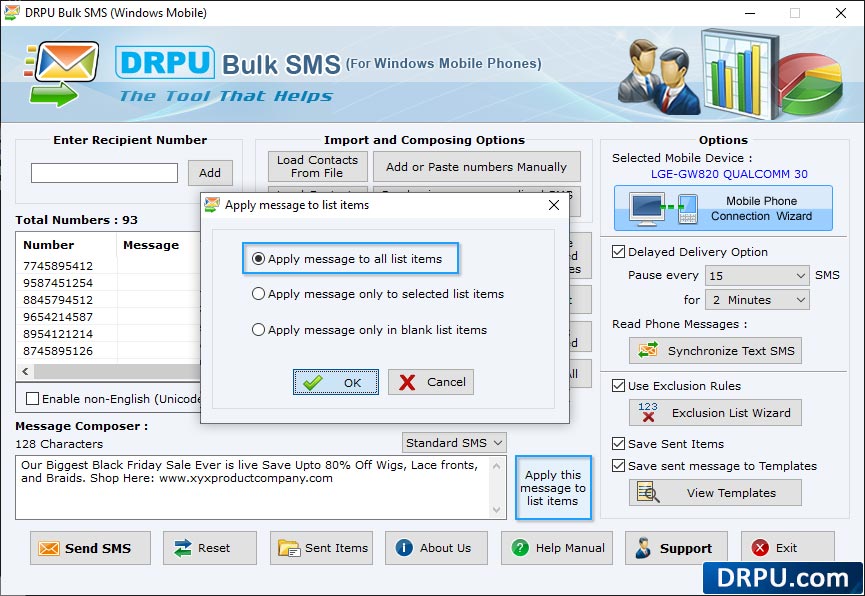Screen dimensions: 865x596
Task: Toggle Save Sent Items checkbox
Action: [618, 444]
